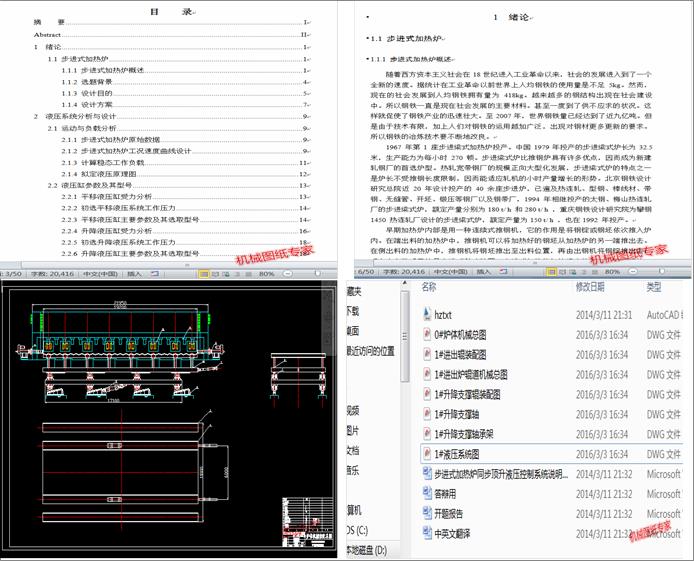
Task: Select the 1#升降支撑轴 DWG file icon
Action: (x=427, y=414)
